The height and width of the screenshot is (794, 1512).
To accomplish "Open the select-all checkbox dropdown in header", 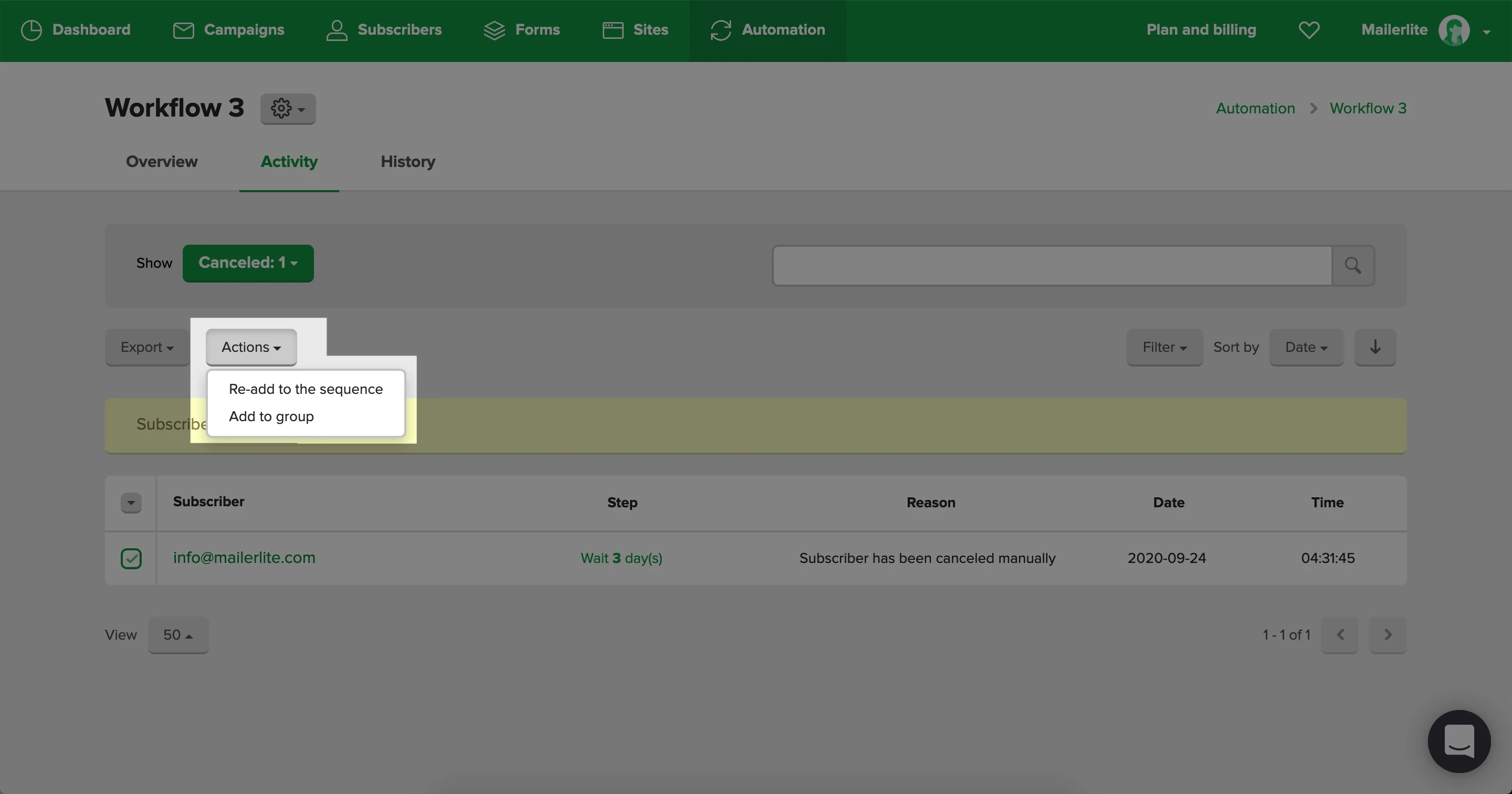I will pos(131,503).
